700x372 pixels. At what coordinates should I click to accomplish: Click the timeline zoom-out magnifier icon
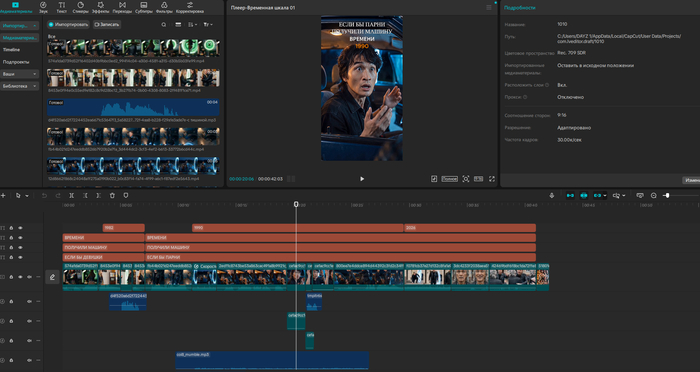coord(654,196)
